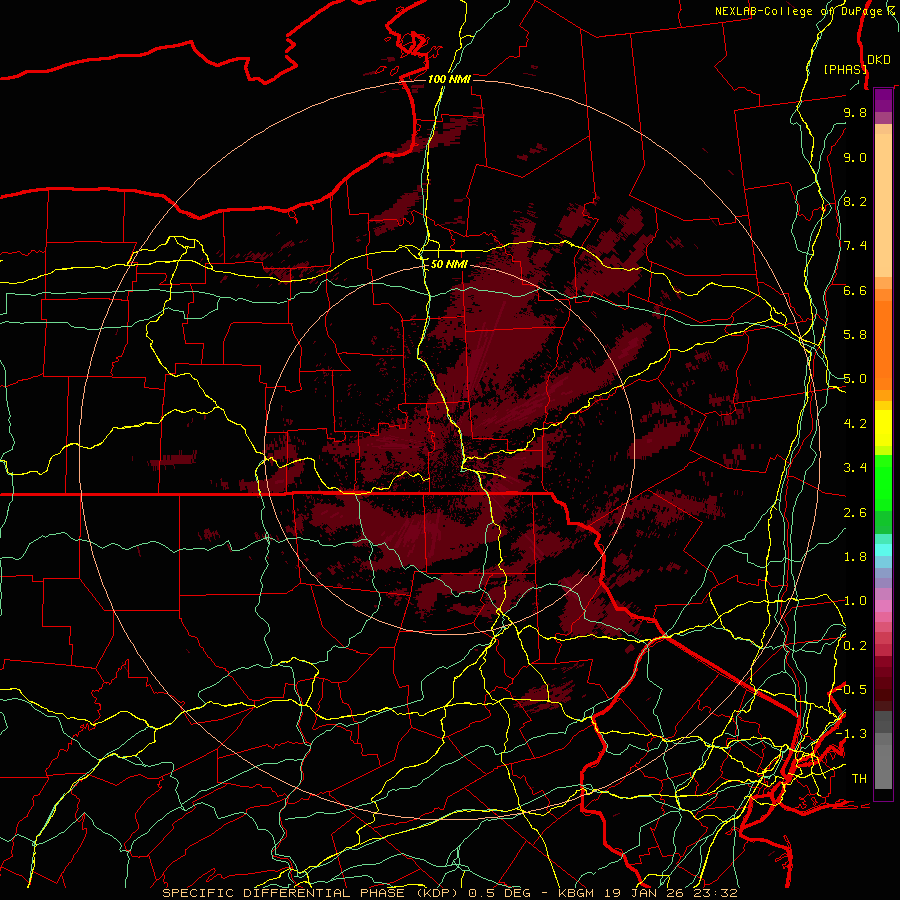The image size is (900, 900).
Task: Pick the cyan band of the color bar
Action: click(x=883, y=550)
